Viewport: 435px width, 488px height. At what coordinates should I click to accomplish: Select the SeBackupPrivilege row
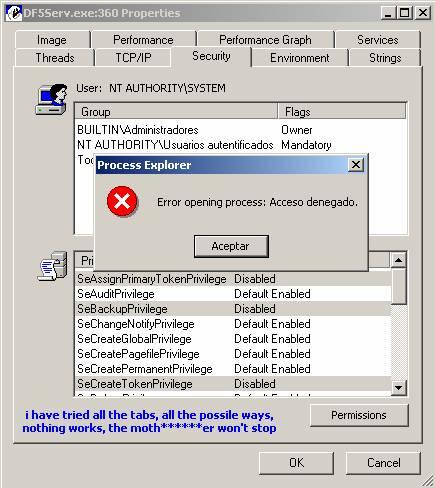coord(233,309)
